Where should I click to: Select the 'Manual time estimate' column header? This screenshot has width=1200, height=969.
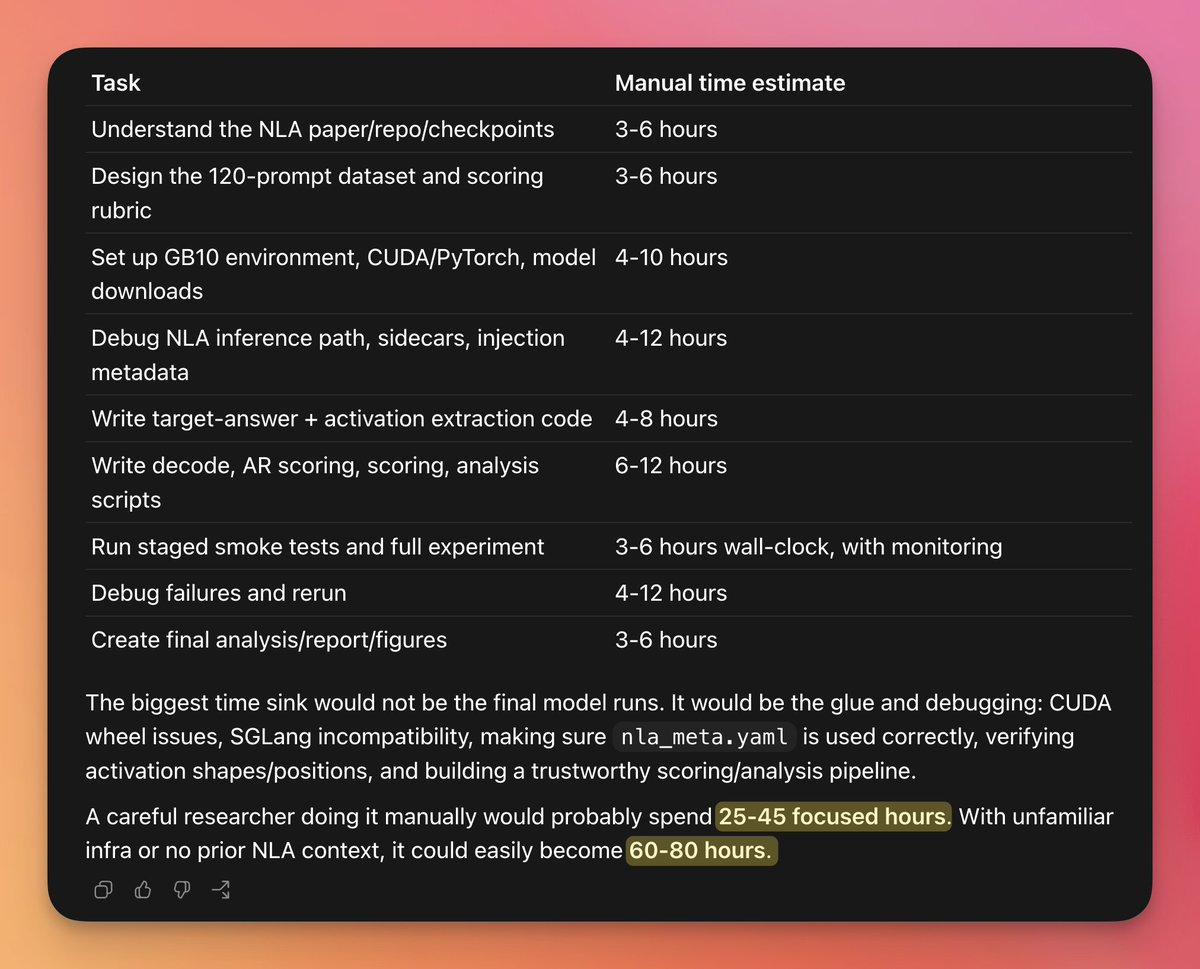[730, 83]
